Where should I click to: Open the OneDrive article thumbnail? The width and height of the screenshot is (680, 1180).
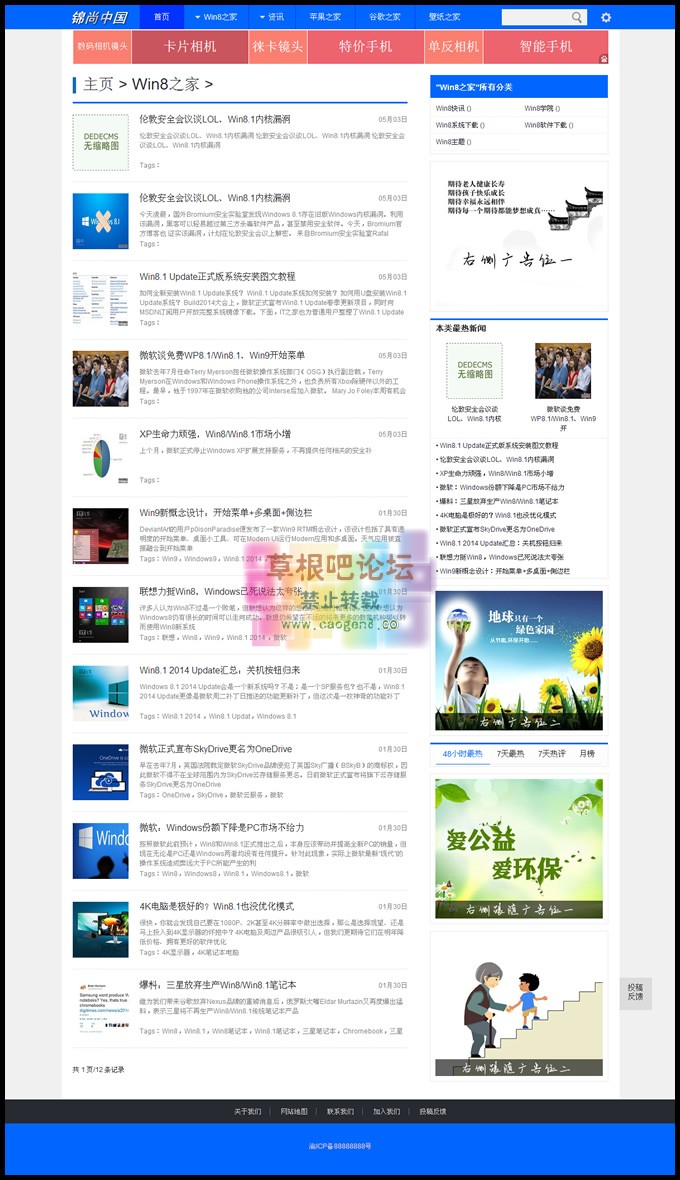100,772
